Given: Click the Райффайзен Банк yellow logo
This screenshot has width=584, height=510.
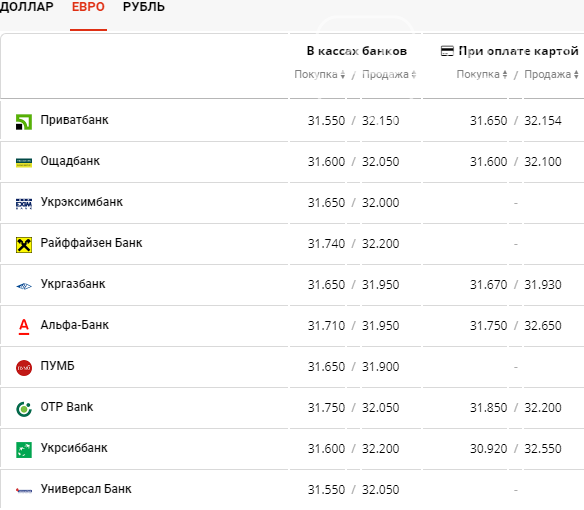Looking at the screenshot, I should pos(24,245).
